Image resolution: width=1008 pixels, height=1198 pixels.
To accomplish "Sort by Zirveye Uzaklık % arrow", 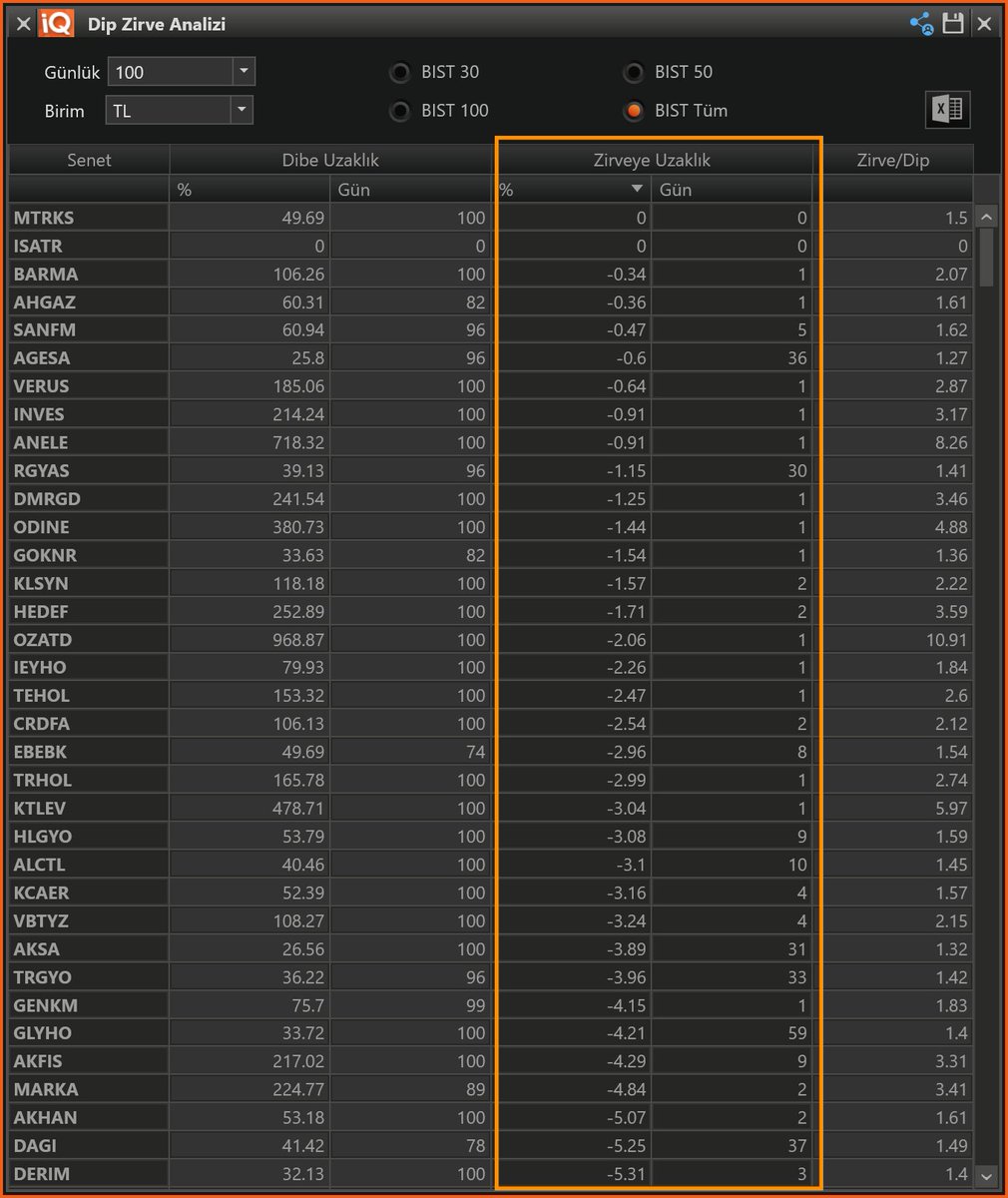I will tap(637, 190).
